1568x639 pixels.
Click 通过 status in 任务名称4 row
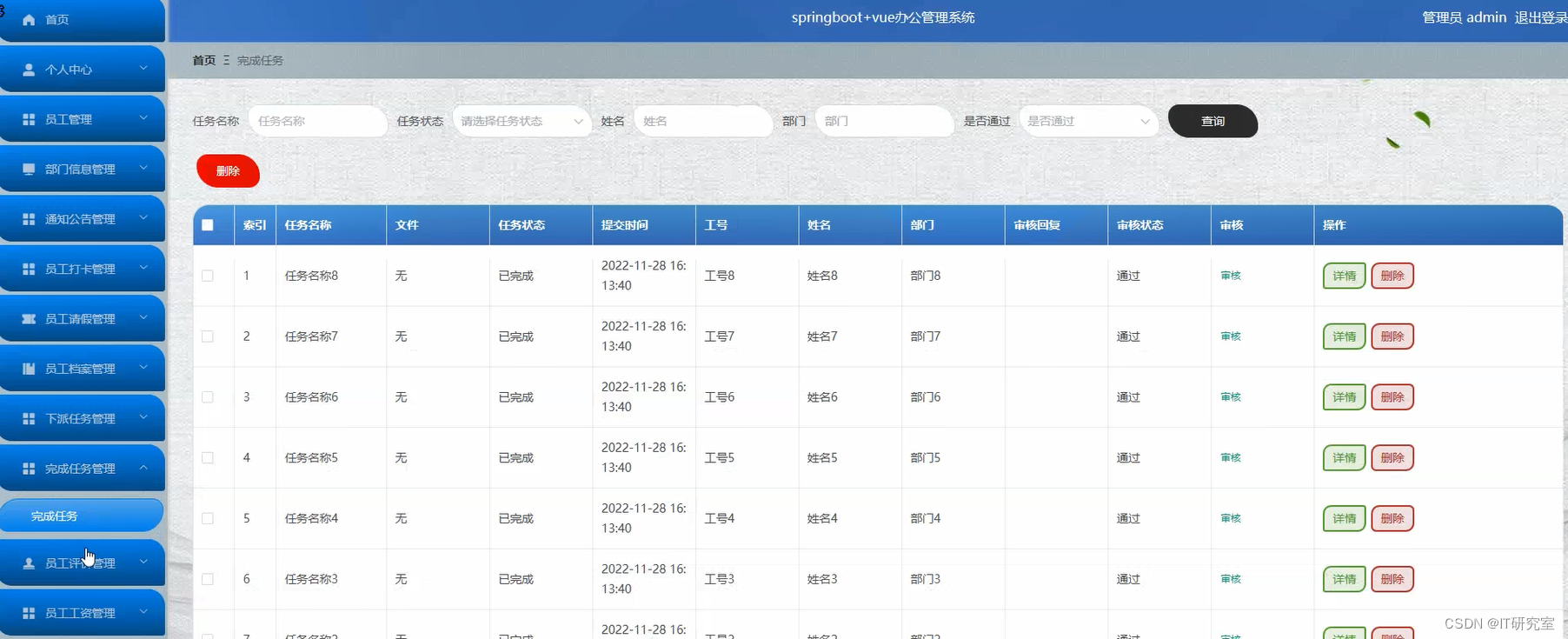(1128, 518)
